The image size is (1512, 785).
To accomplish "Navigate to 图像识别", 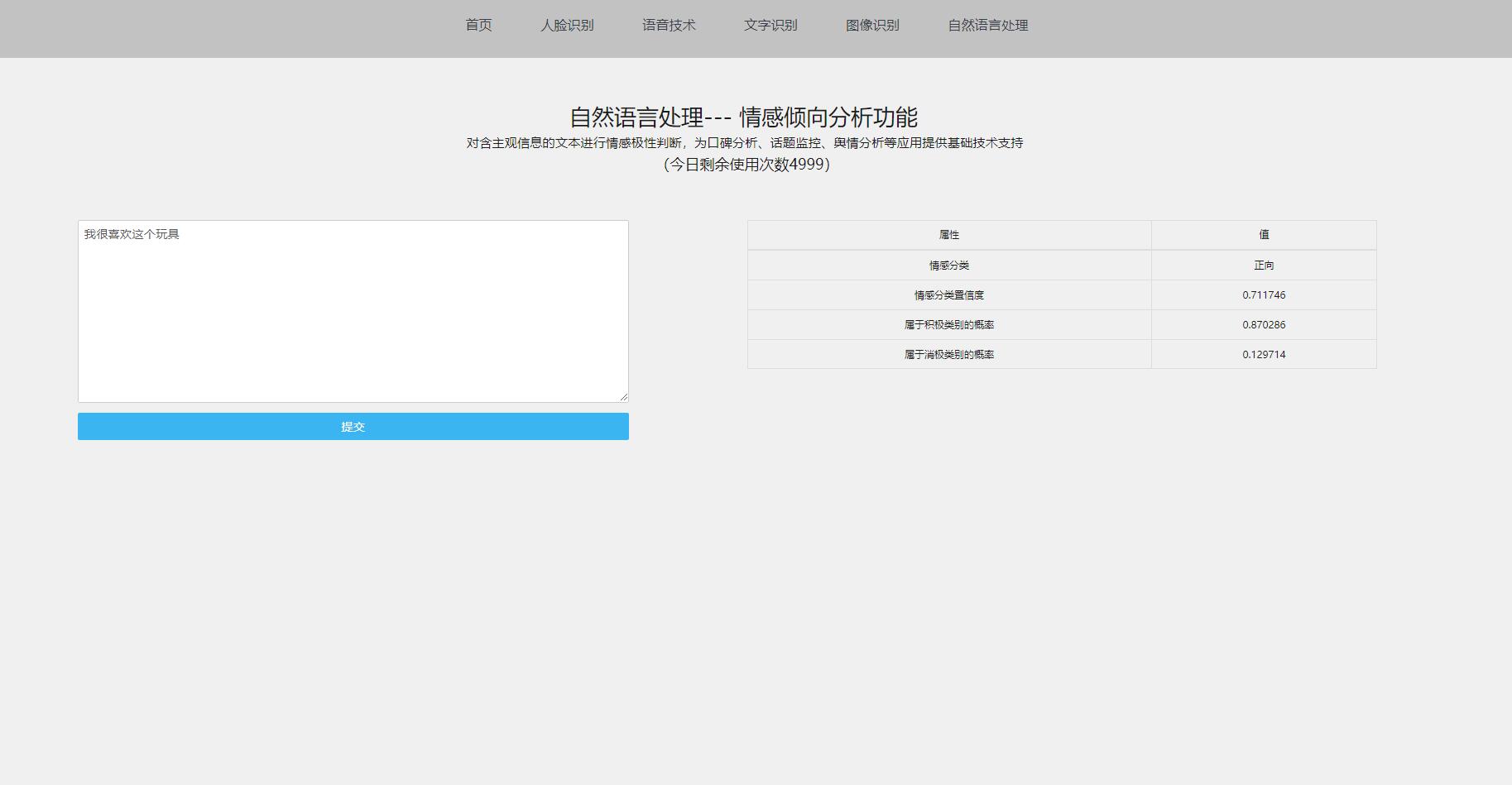I will (x=871, y=25).
